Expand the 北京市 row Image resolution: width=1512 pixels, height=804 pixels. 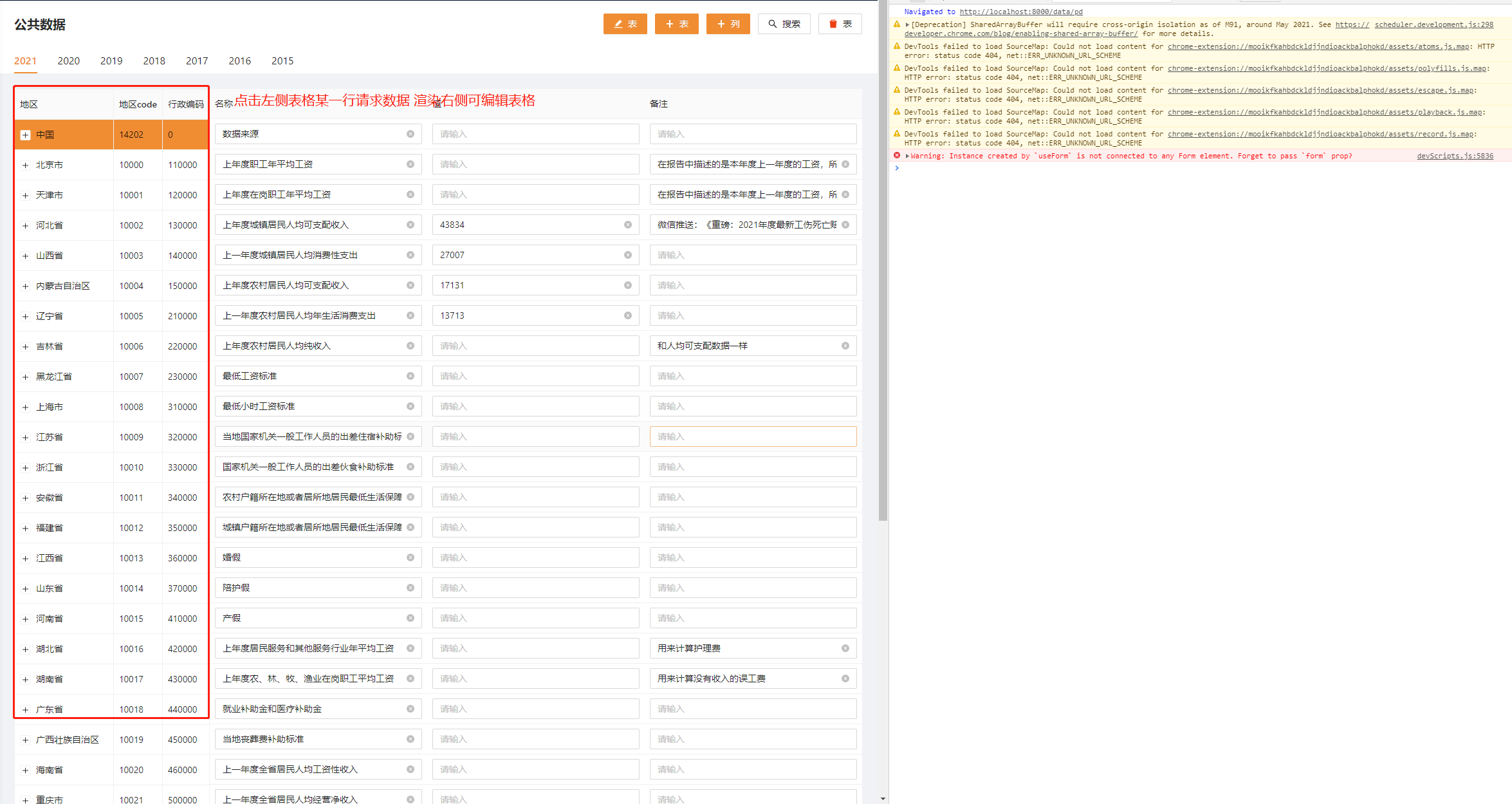click(x=25, y=165)
